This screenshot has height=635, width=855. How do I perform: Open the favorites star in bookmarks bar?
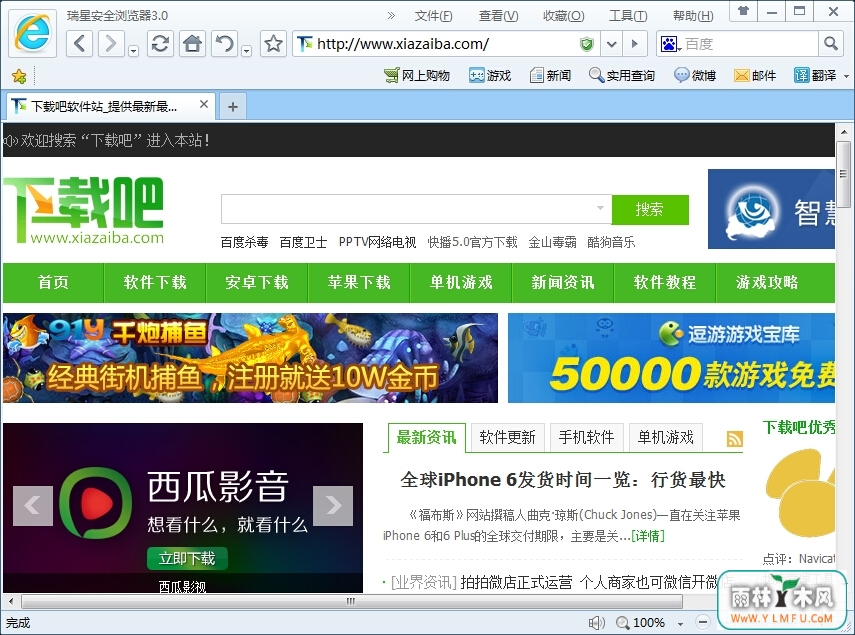19,76
